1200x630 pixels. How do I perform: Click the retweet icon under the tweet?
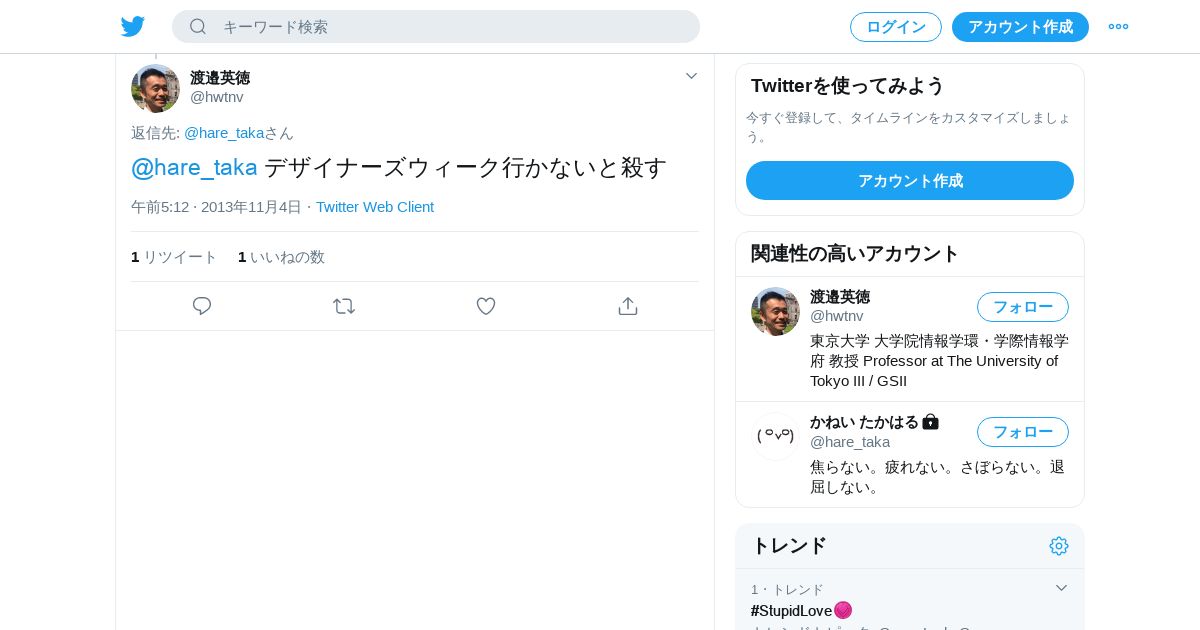tap(344, 306)
